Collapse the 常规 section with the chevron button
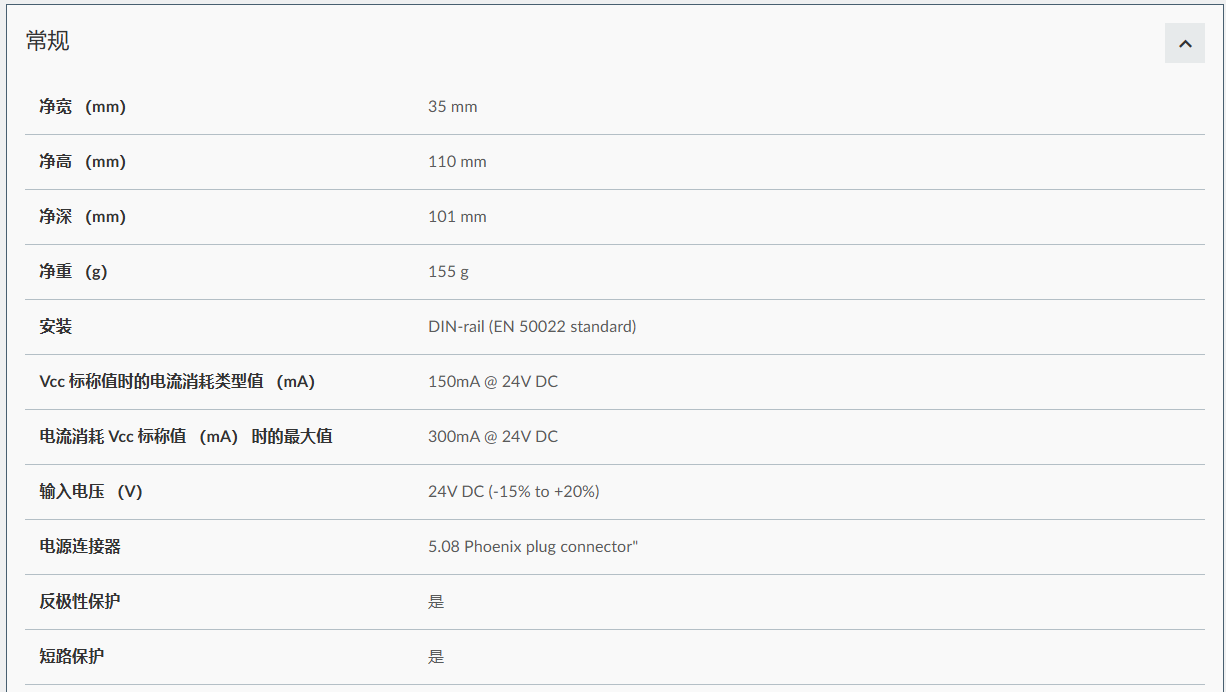 point(1184,43)
